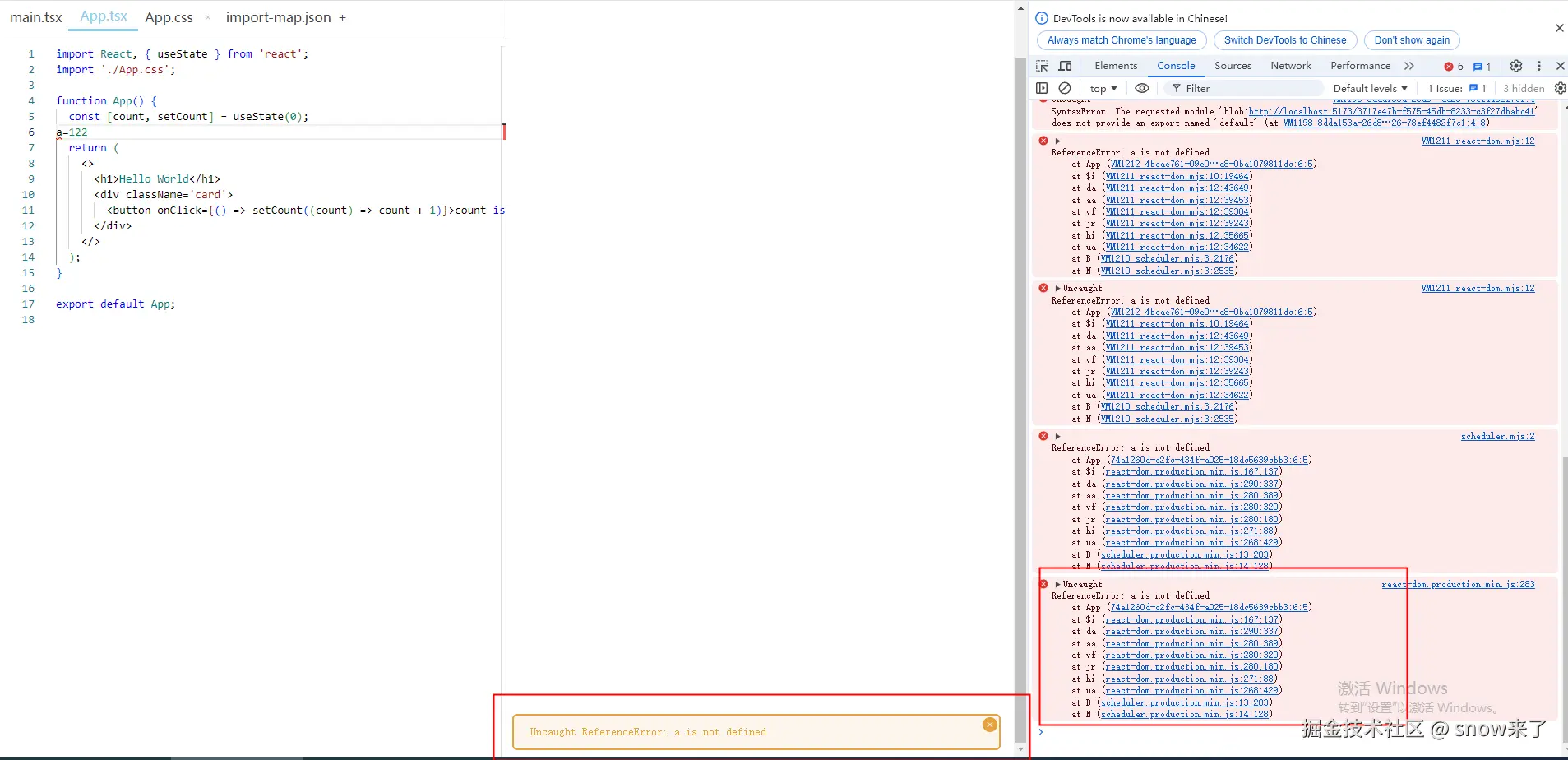
Task: Open the VM1198 source link in the SyntaxError
Action: (x=1385, y=123)
